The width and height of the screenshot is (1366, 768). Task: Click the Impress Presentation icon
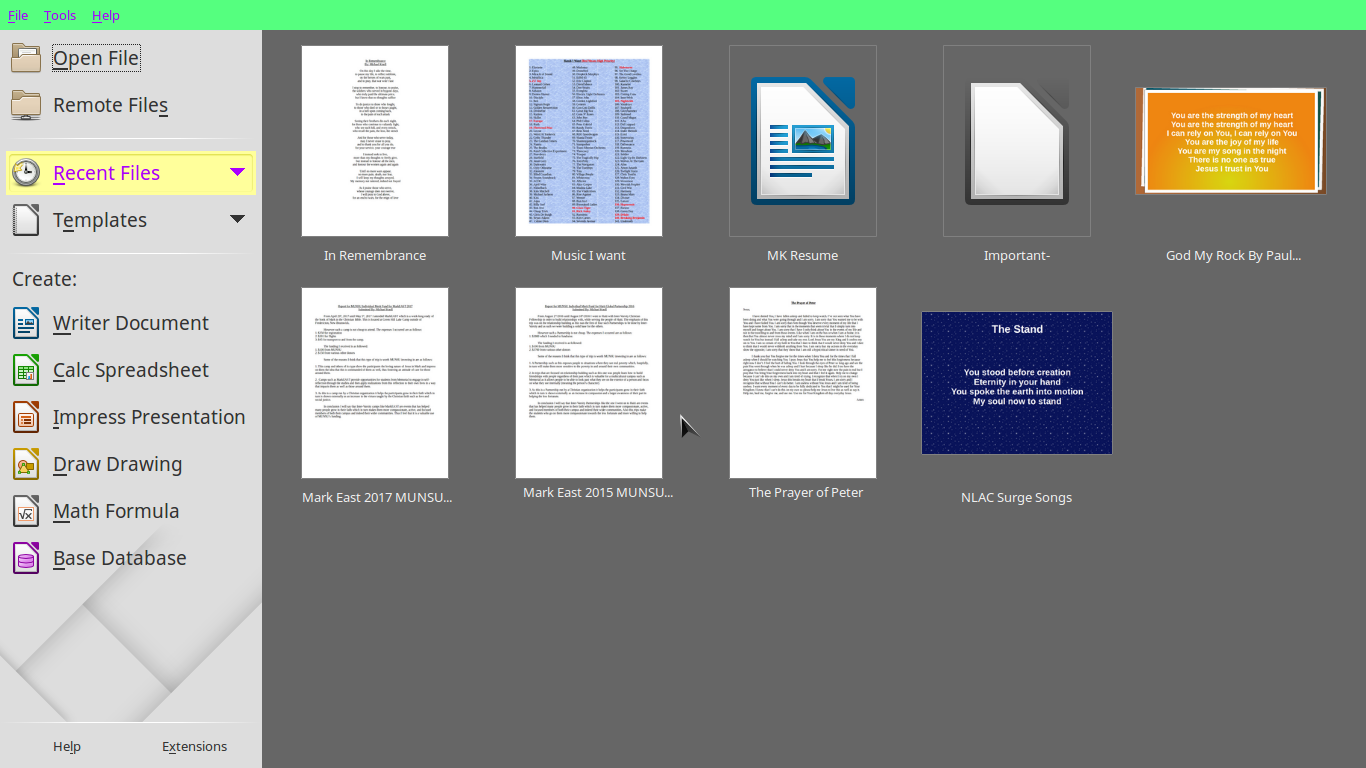click(x=26, y=417)
